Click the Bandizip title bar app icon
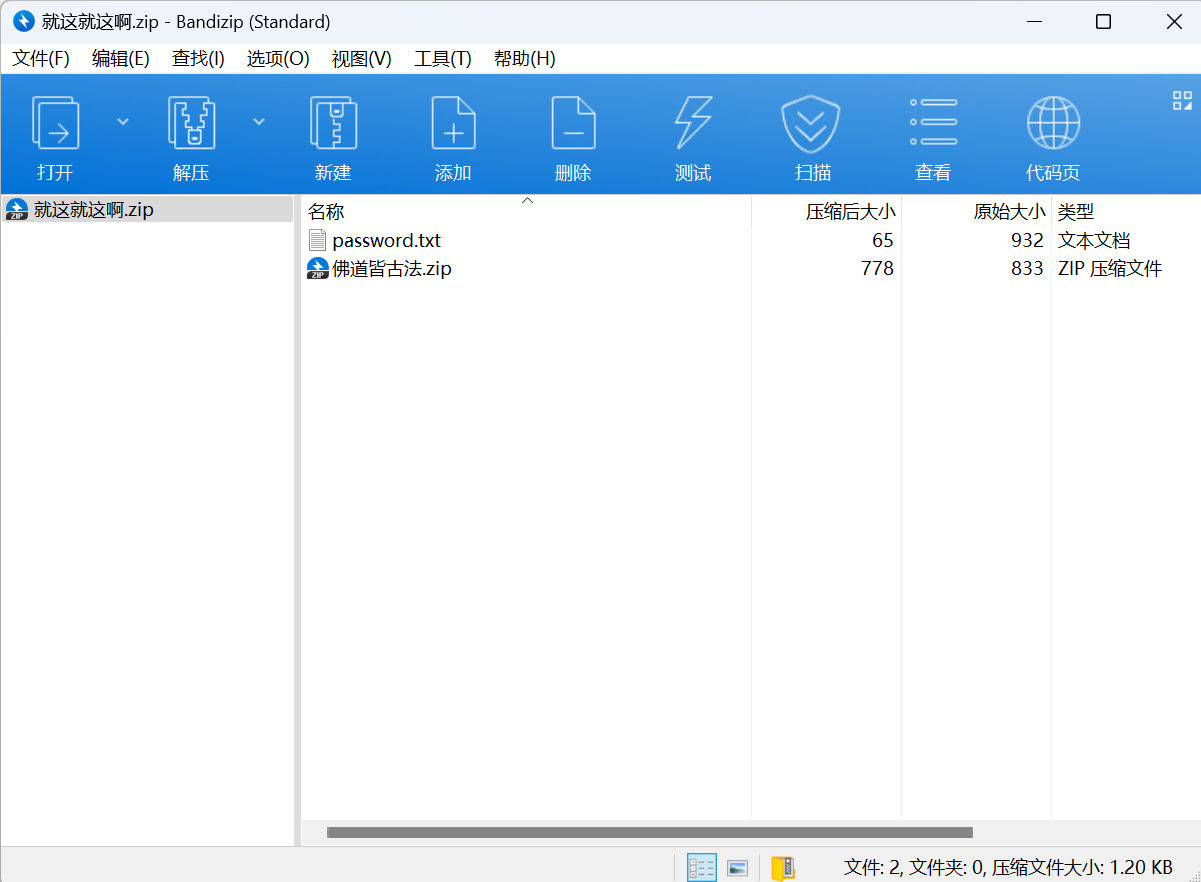The image size is (1201, 882). pos(23,21)
